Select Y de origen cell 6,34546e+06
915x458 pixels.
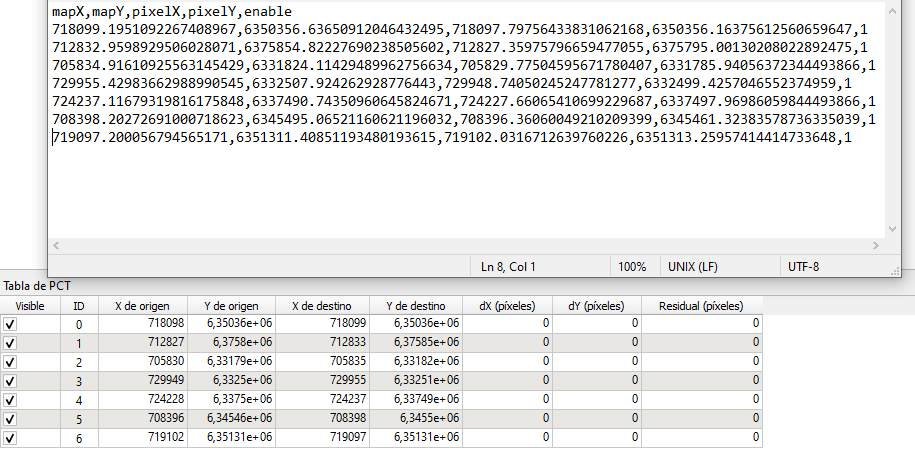click(x=231, y=419)
